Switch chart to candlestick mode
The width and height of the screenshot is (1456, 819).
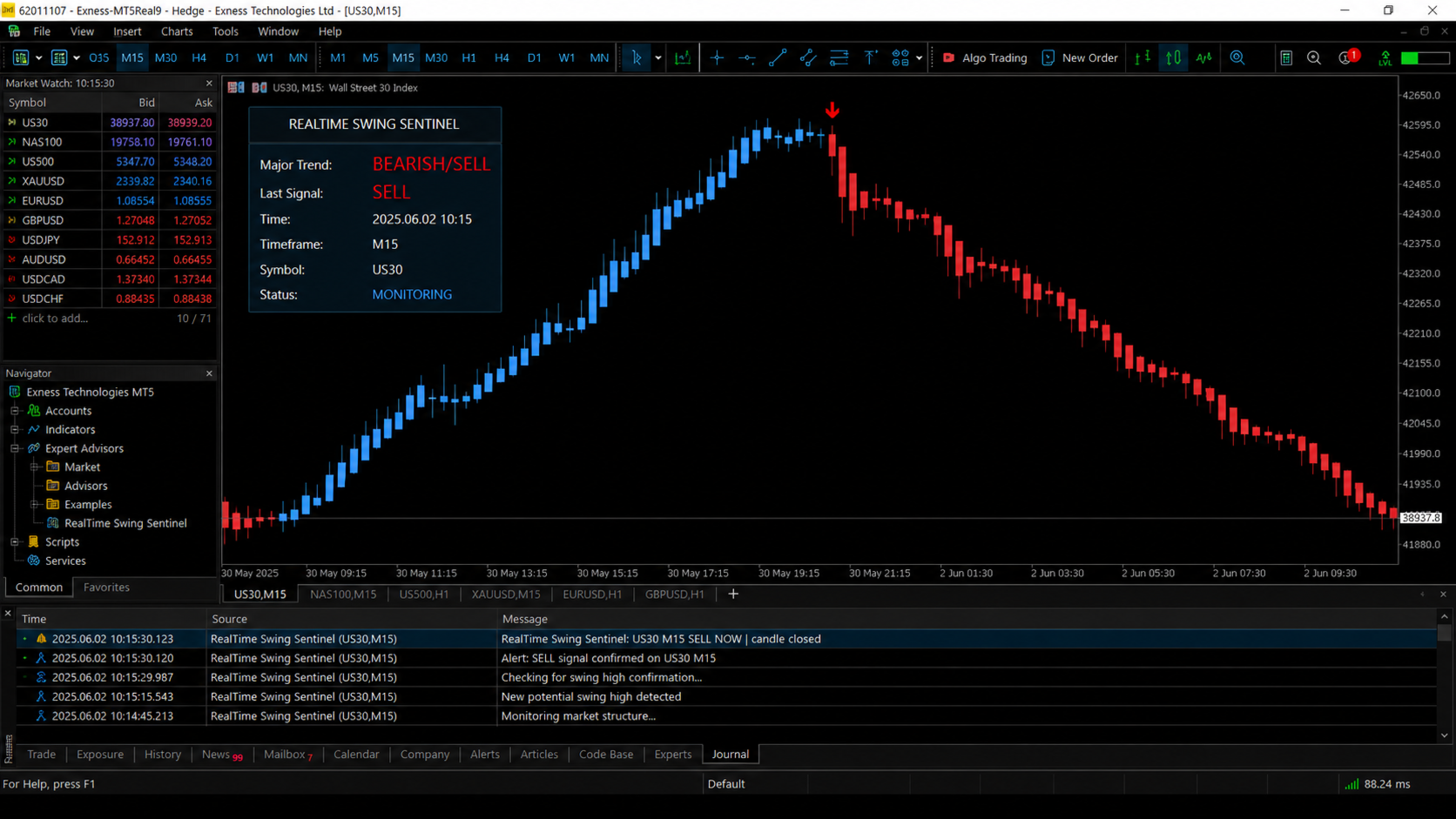pos(1174,57)
